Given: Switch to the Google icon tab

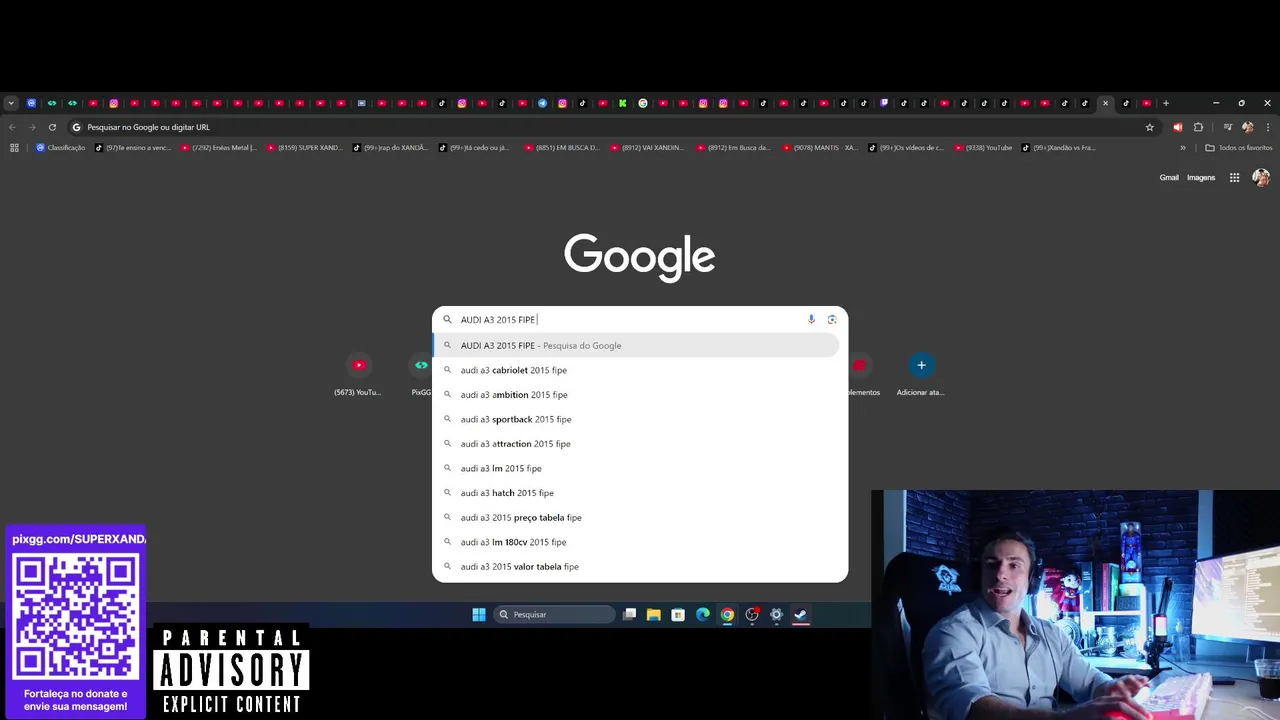Looking at the screenshot, I should click(x=643, y=103).
